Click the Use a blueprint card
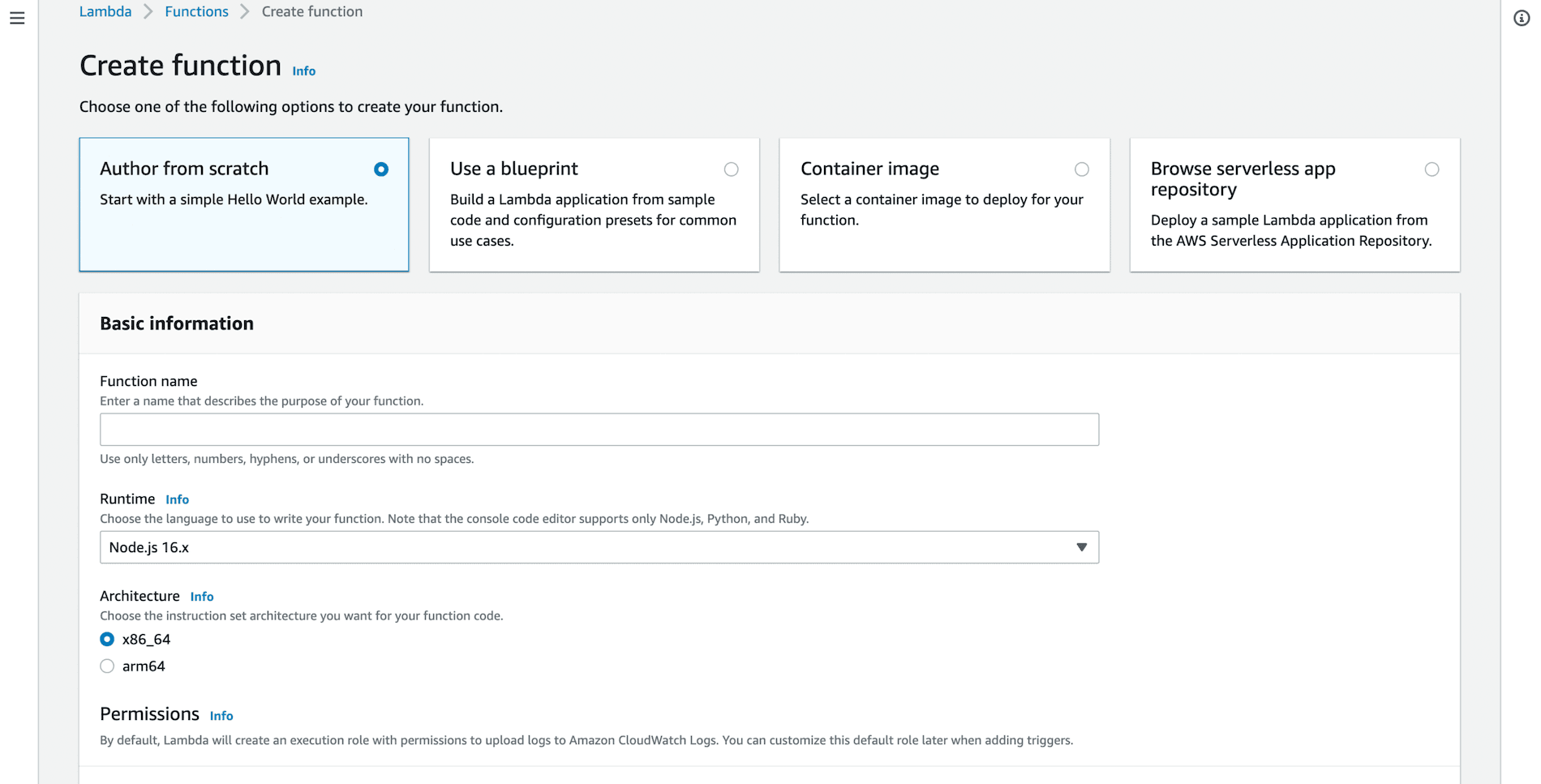The width and height of the screenshot is (1541, 784). 594,204
